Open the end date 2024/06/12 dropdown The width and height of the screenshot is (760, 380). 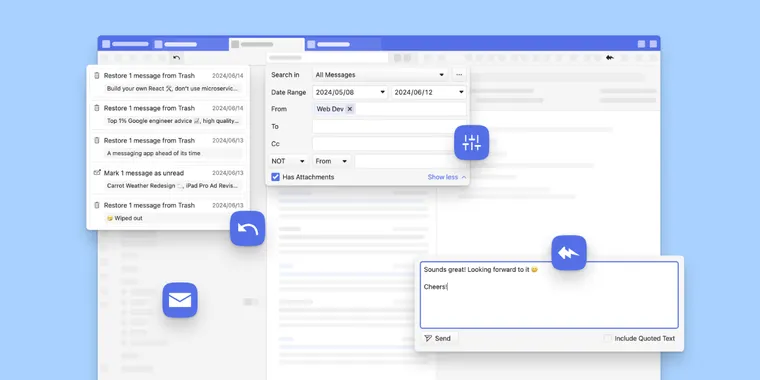pyautogui.click(x=429, y=92)
